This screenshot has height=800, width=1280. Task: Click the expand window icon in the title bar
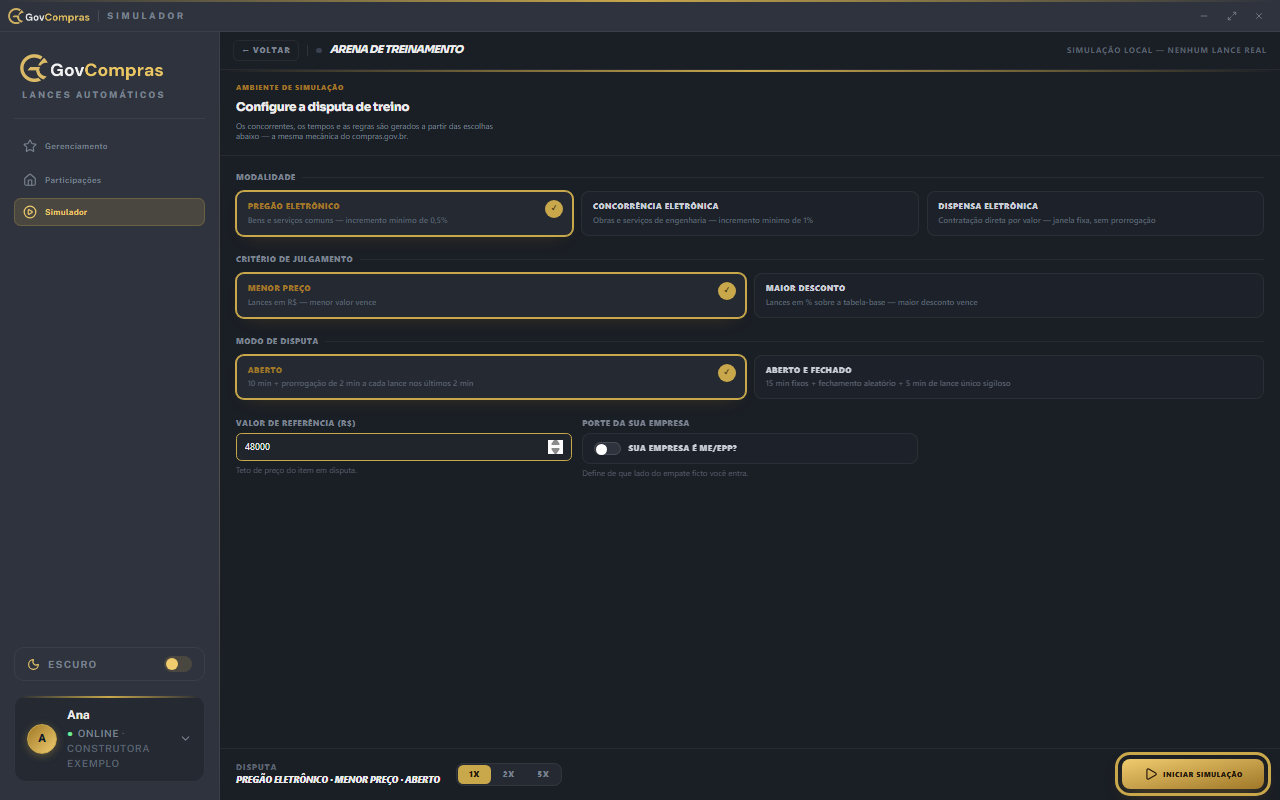(1232, 16)
